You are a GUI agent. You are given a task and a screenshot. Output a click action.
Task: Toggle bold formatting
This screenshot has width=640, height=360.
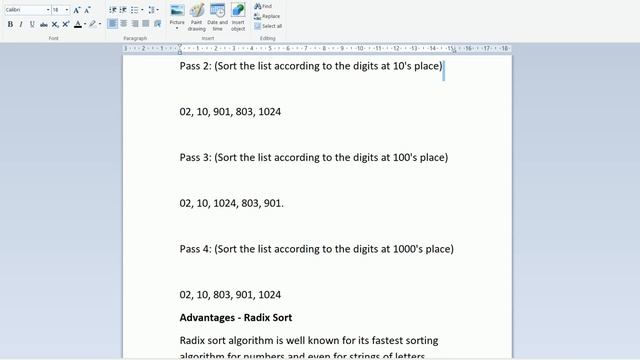pyautogui.click(x=10, y=24)
